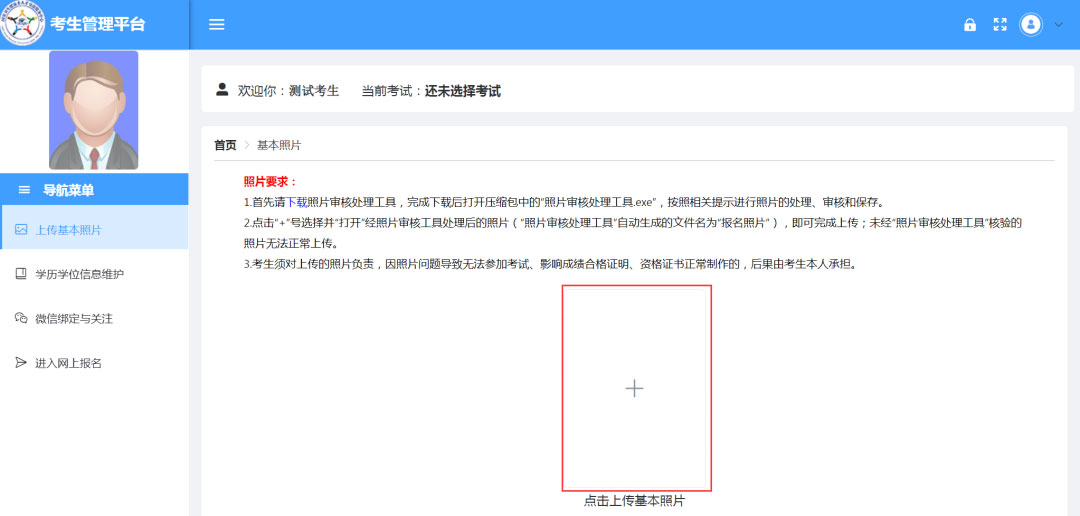Click the platform logo beside 考生管理平台
Screen dimensions: 1080x516
click(23, 24)
